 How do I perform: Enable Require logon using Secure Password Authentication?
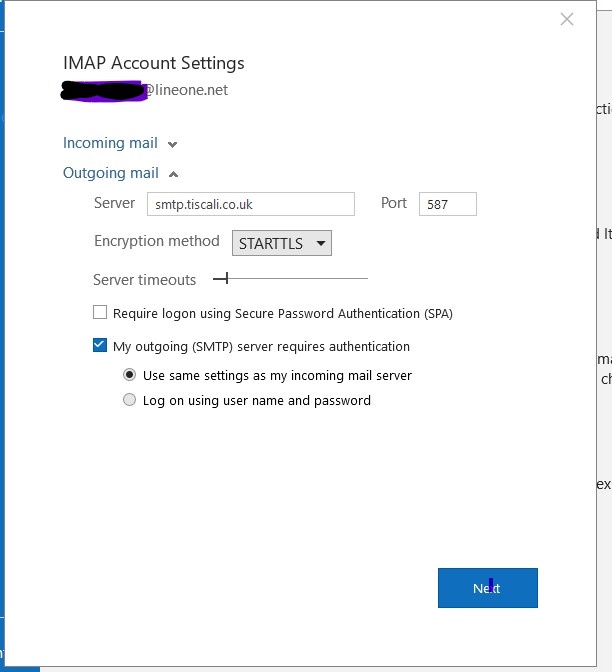[100, 313]
